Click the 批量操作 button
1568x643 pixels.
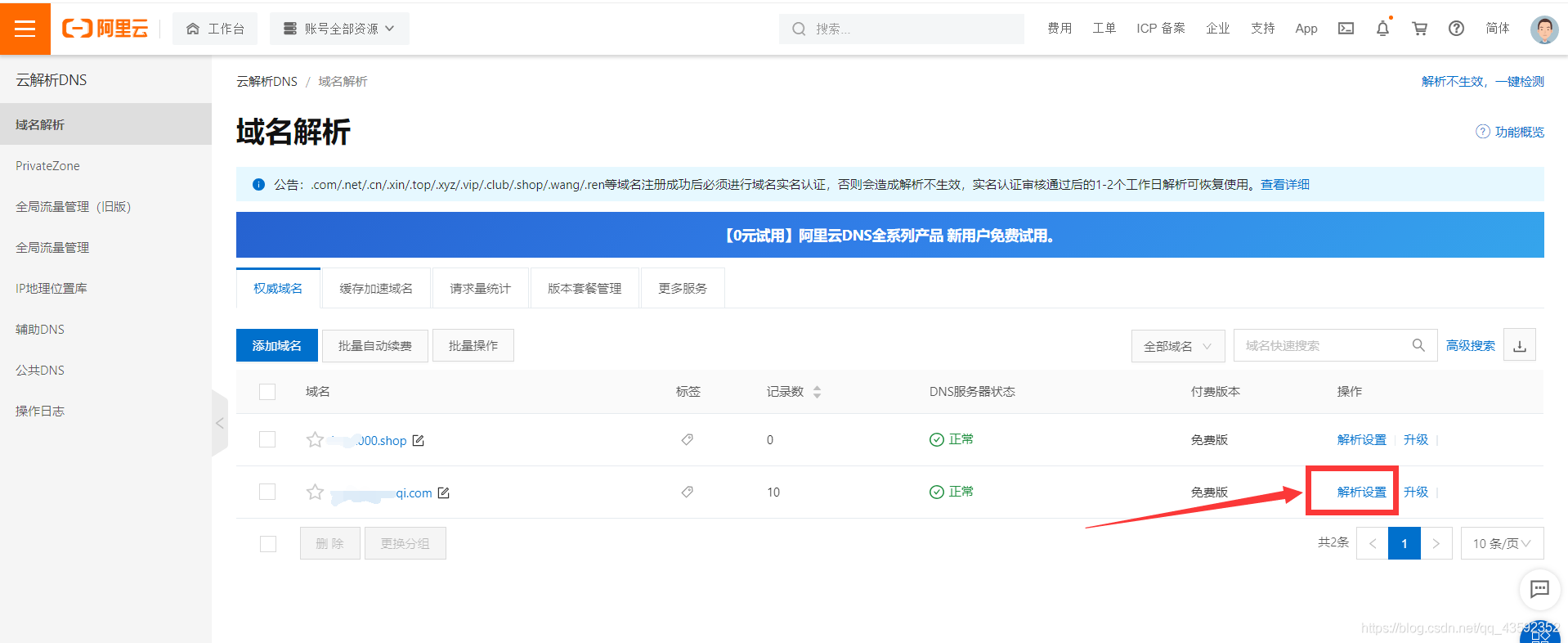click(x=473, y=345)
